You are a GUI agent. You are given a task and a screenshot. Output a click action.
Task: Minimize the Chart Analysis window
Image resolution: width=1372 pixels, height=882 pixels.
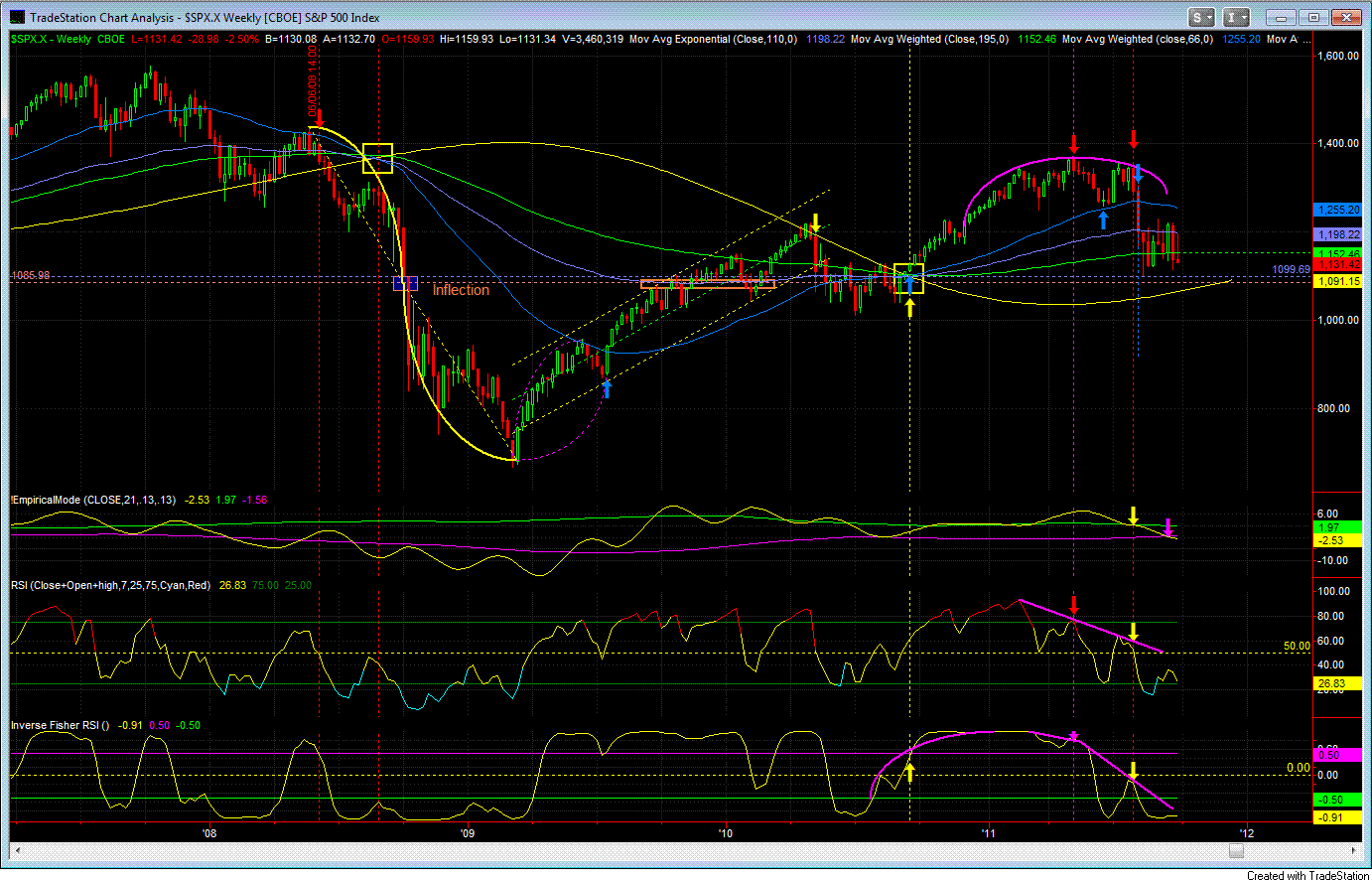pos(1283,18)
